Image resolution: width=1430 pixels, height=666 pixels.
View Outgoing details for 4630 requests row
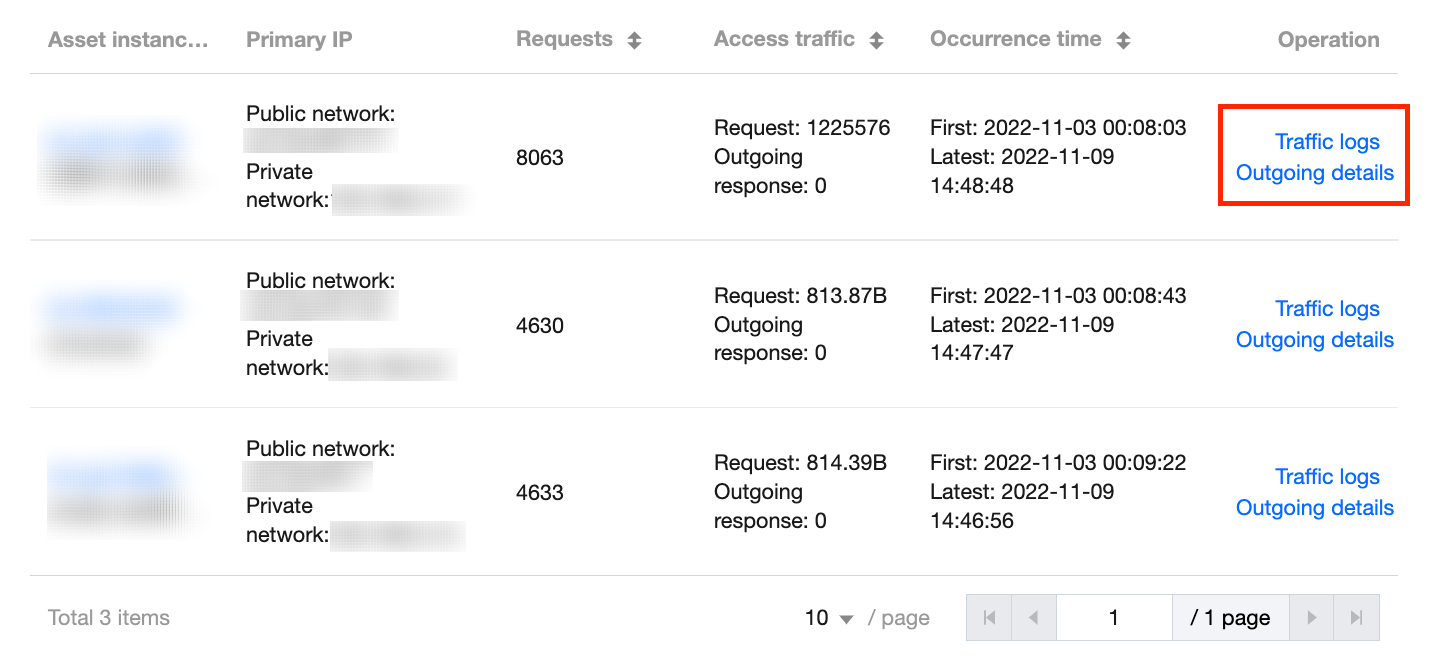click(1314, 340)
